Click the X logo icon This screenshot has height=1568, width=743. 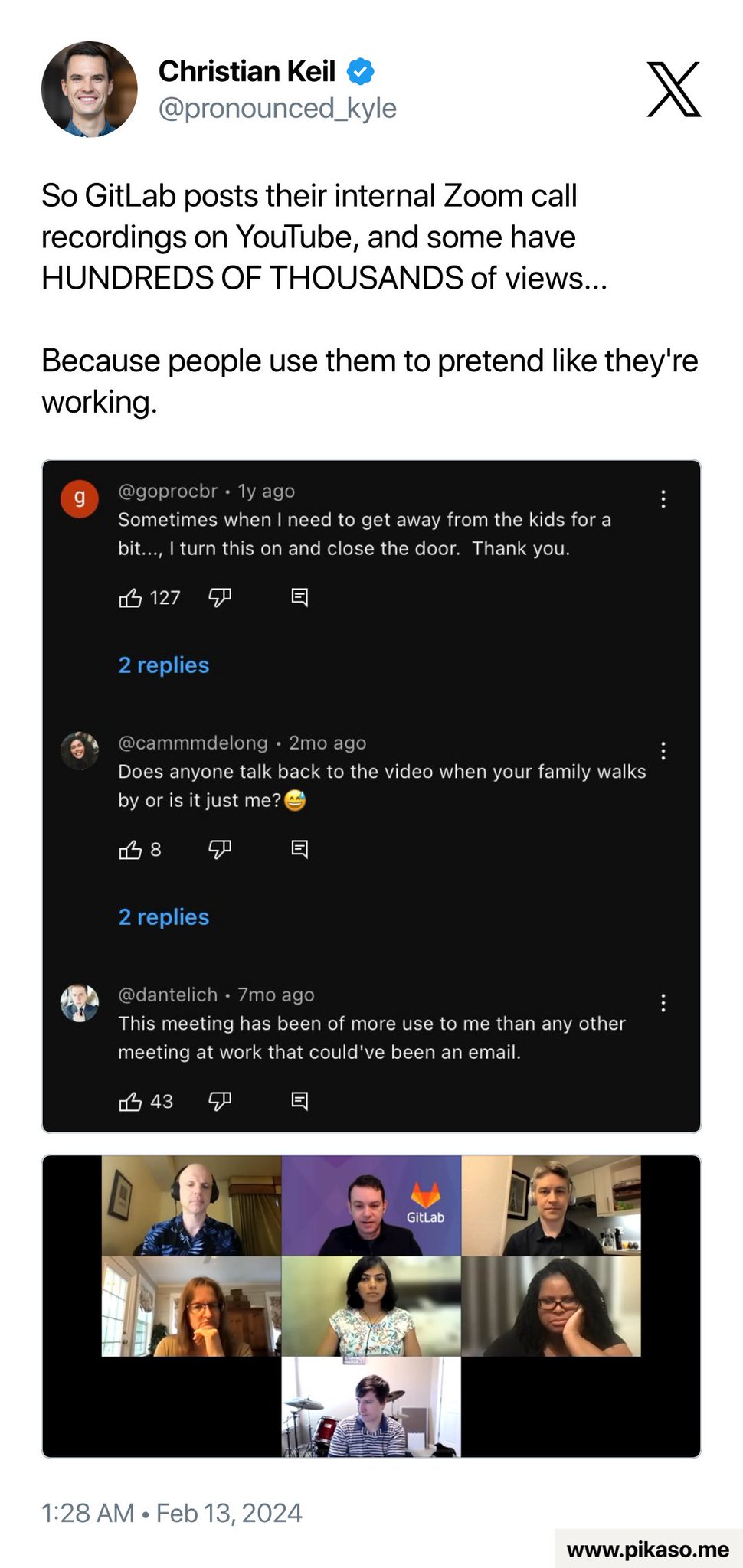(x=673, y=90)
